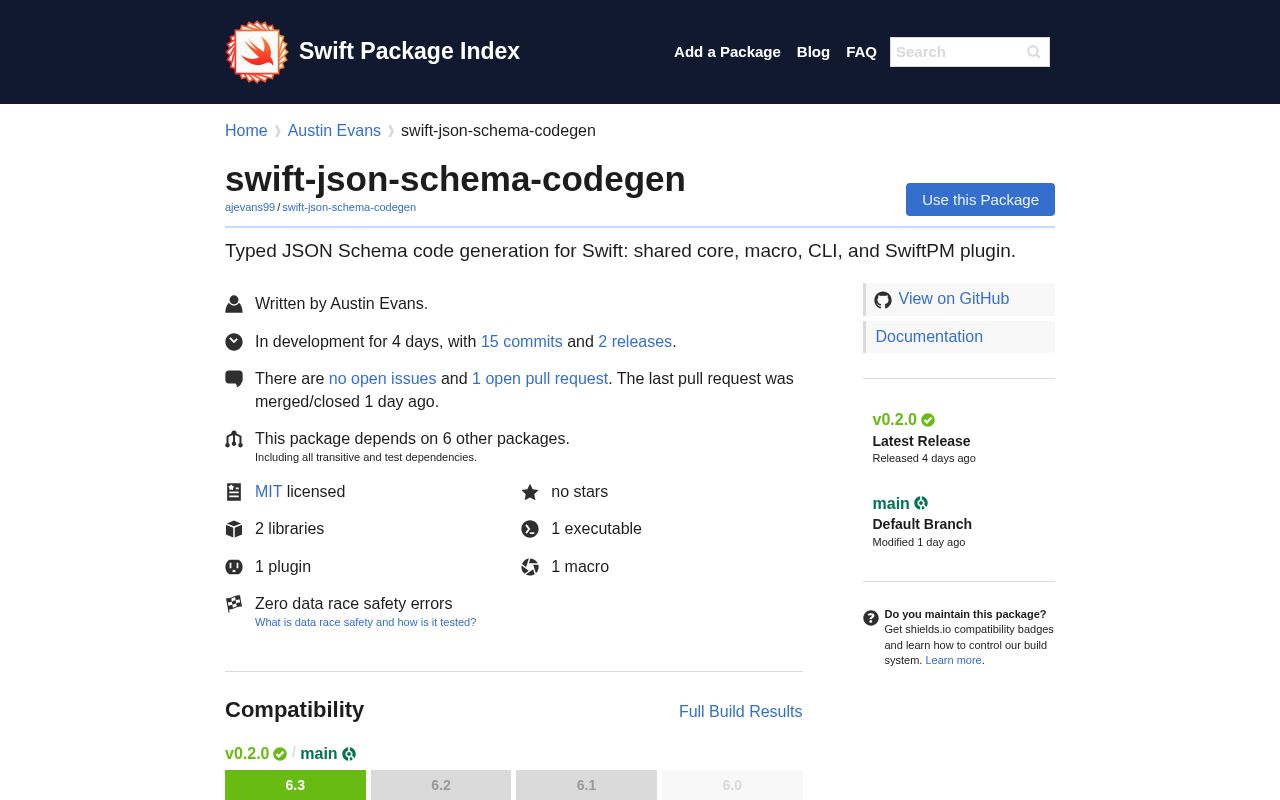Click the green 6.3 compatibility cell
This screenshot has height=800, width=1280.
(x=295, y=785)
